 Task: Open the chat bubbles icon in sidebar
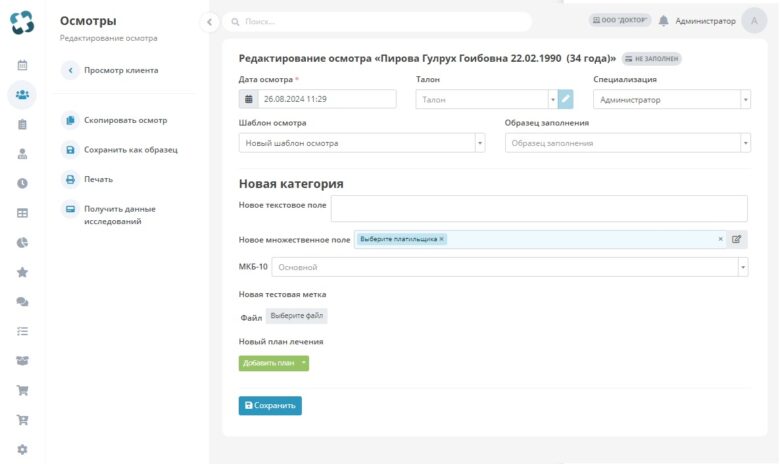pyautogui.click(x=22, y=302)
